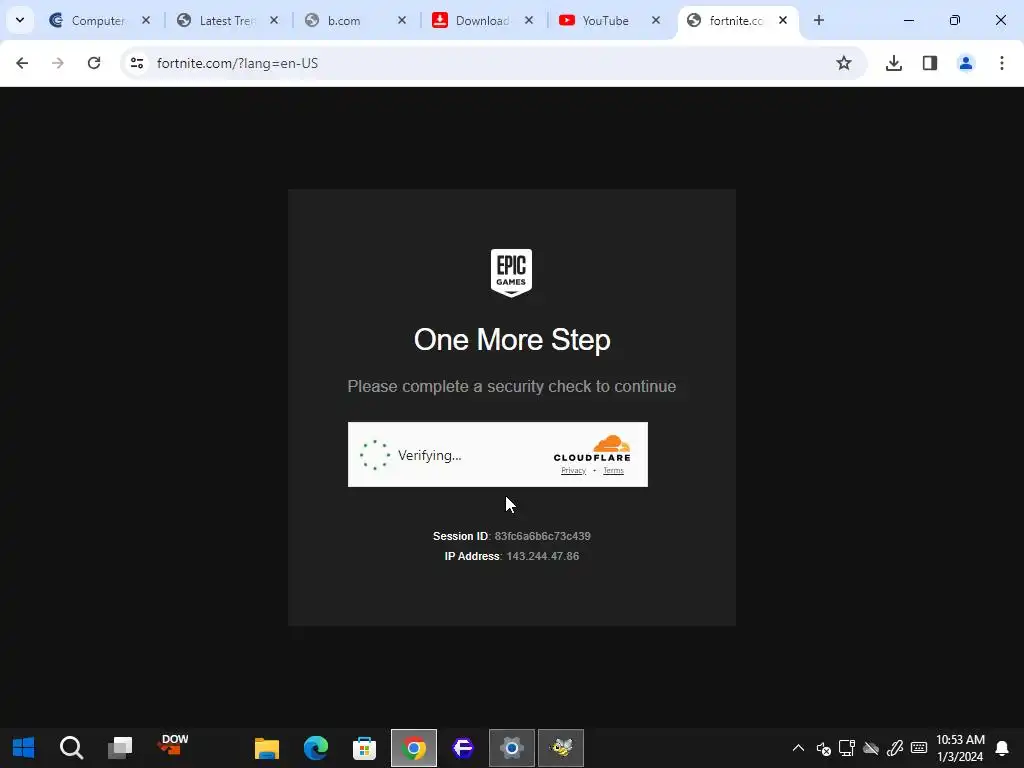This screenshot has height=768, width=1024.
Task: Bookmark this page with star icon
Action: click(x=844, y=63)
